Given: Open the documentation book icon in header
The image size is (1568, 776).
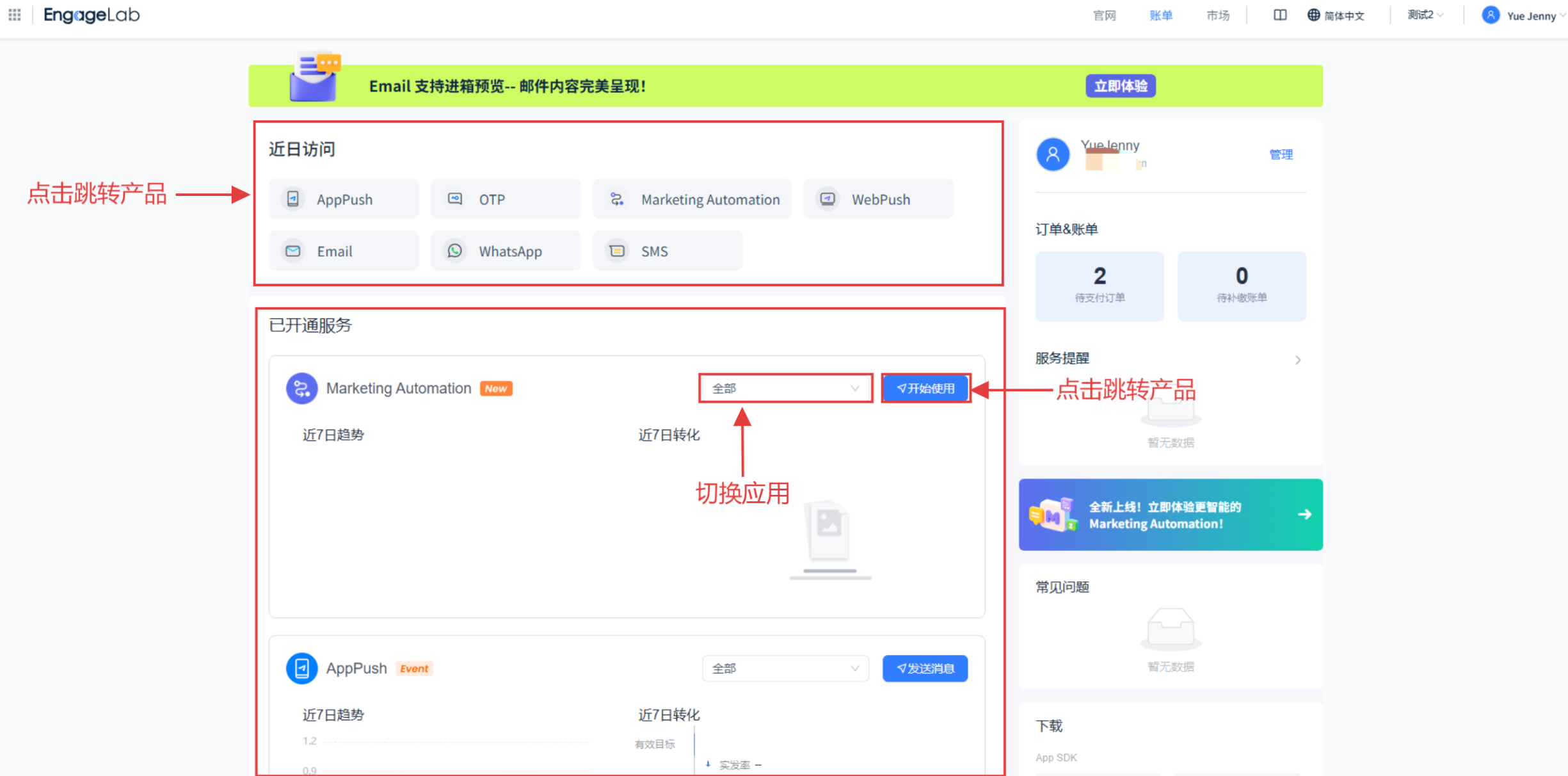Looking at the screenshot, I should 1280,15.
